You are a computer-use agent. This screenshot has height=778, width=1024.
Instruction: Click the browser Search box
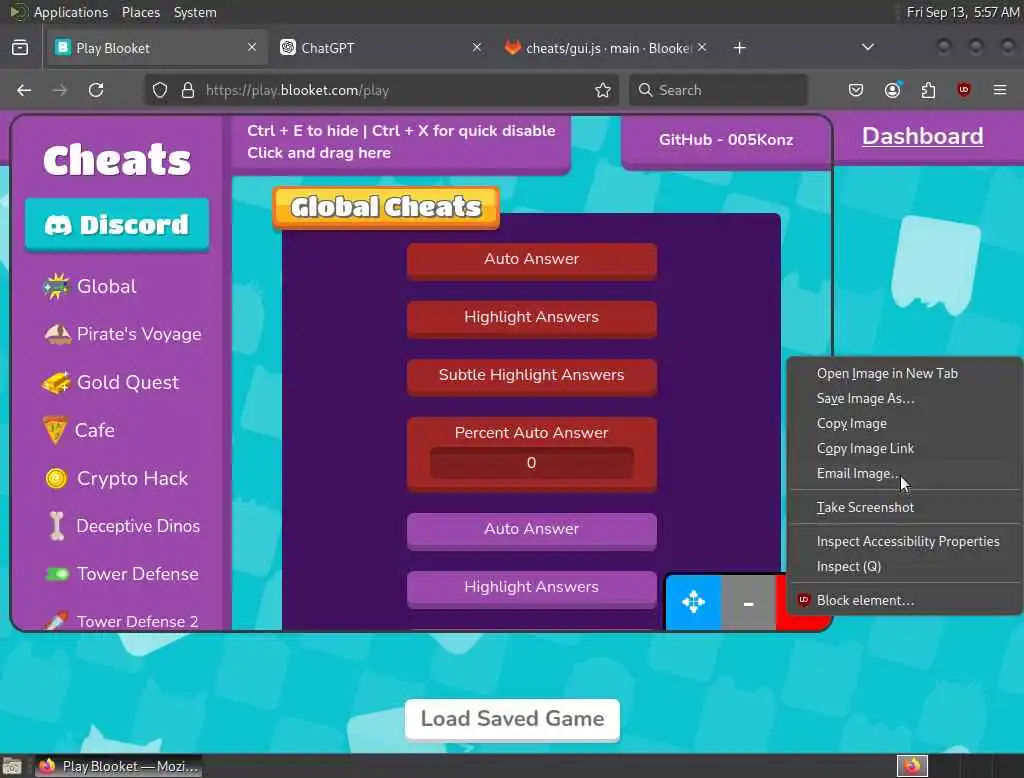click(718, 90)
